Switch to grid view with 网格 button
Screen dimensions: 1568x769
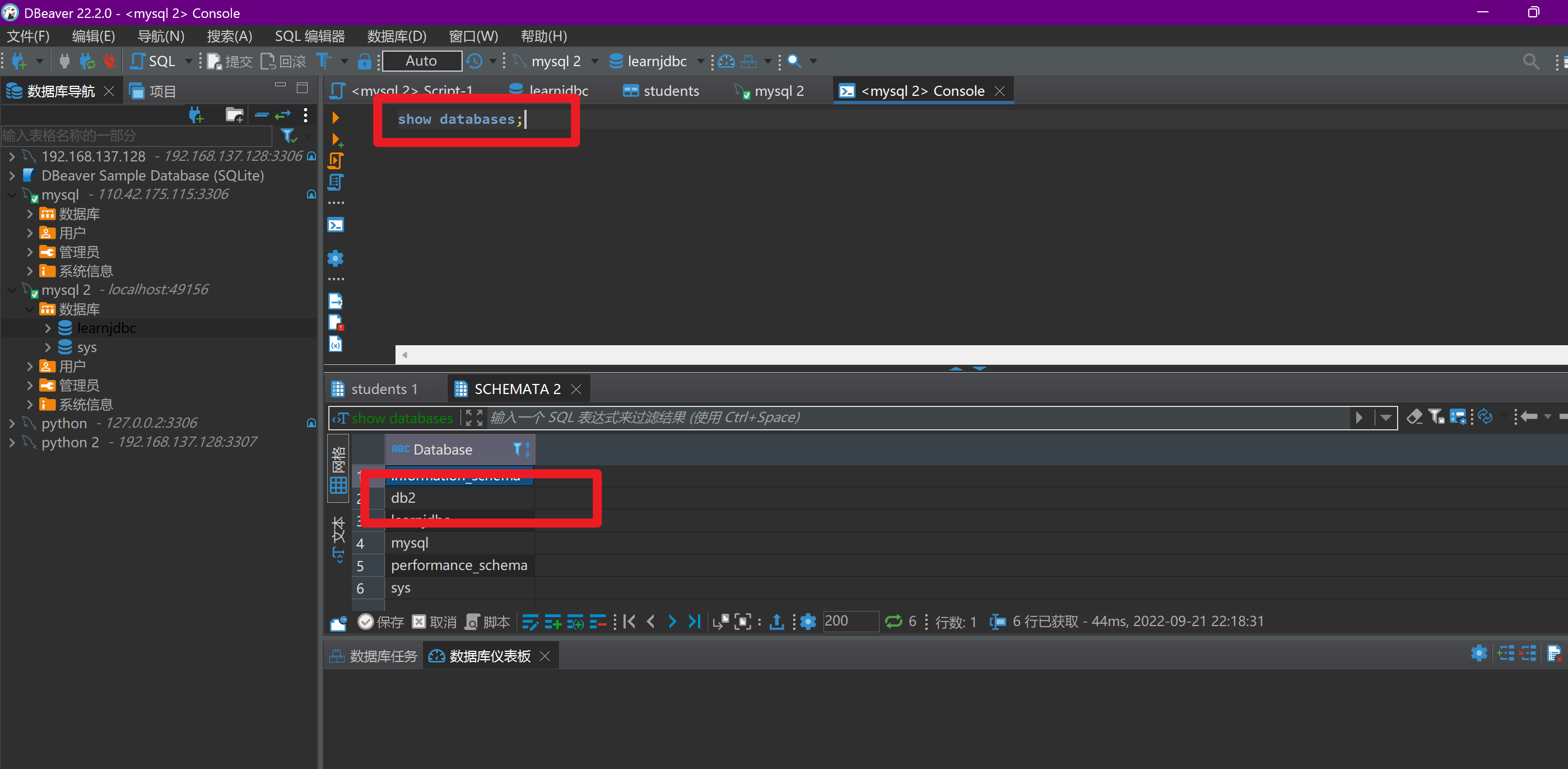tap(338, 468)
